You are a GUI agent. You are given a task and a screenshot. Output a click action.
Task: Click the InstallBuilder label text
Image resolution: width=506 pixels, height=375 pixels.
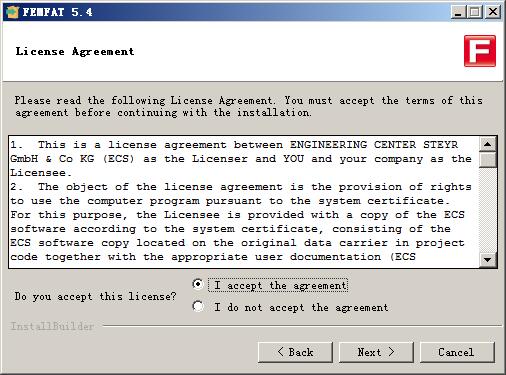point(52,326)
